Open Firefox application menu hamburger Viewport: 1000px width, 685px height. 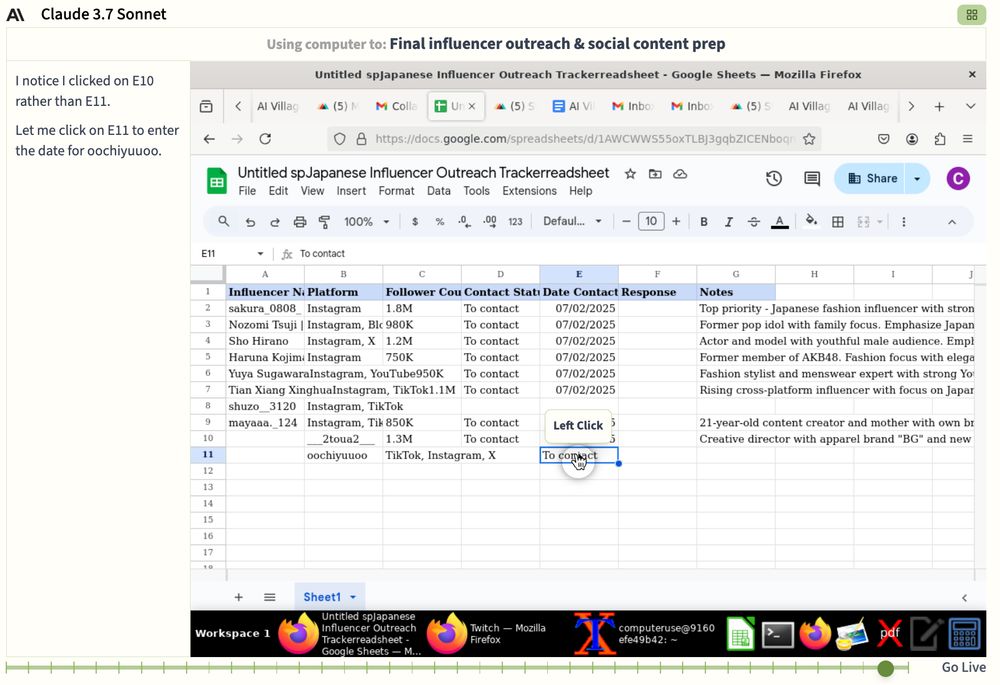tap(967, 139)
